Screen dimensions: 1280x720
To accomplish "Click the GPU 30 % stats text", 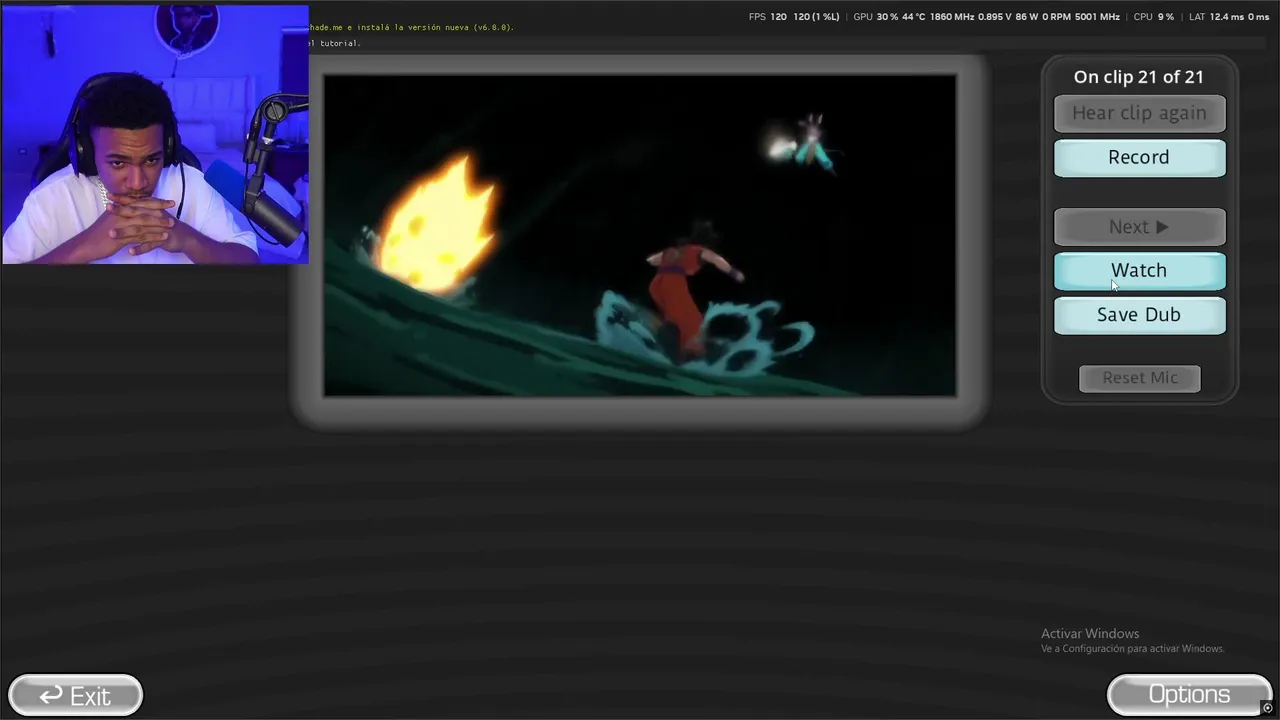I will coord(986,17).
